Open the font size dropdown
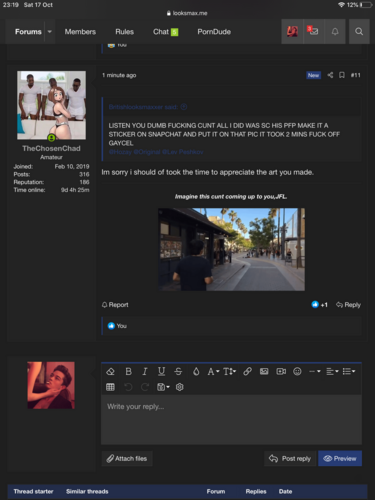375x500 pixels. coord(229,371)
